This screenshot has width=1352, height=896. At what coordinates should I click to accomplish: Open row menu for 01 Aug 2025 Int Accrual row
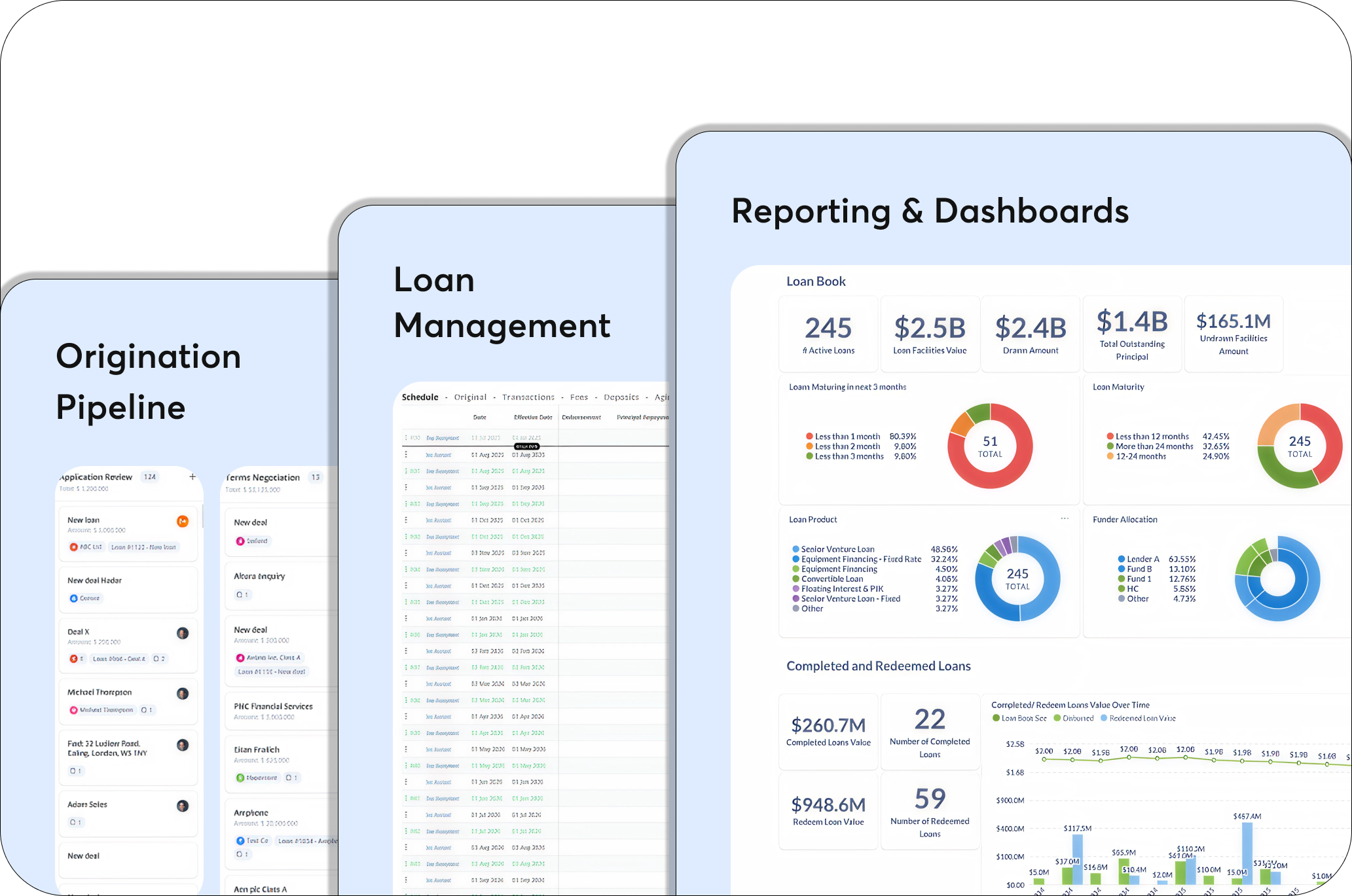pyautogui.click(x=406, y=454)
